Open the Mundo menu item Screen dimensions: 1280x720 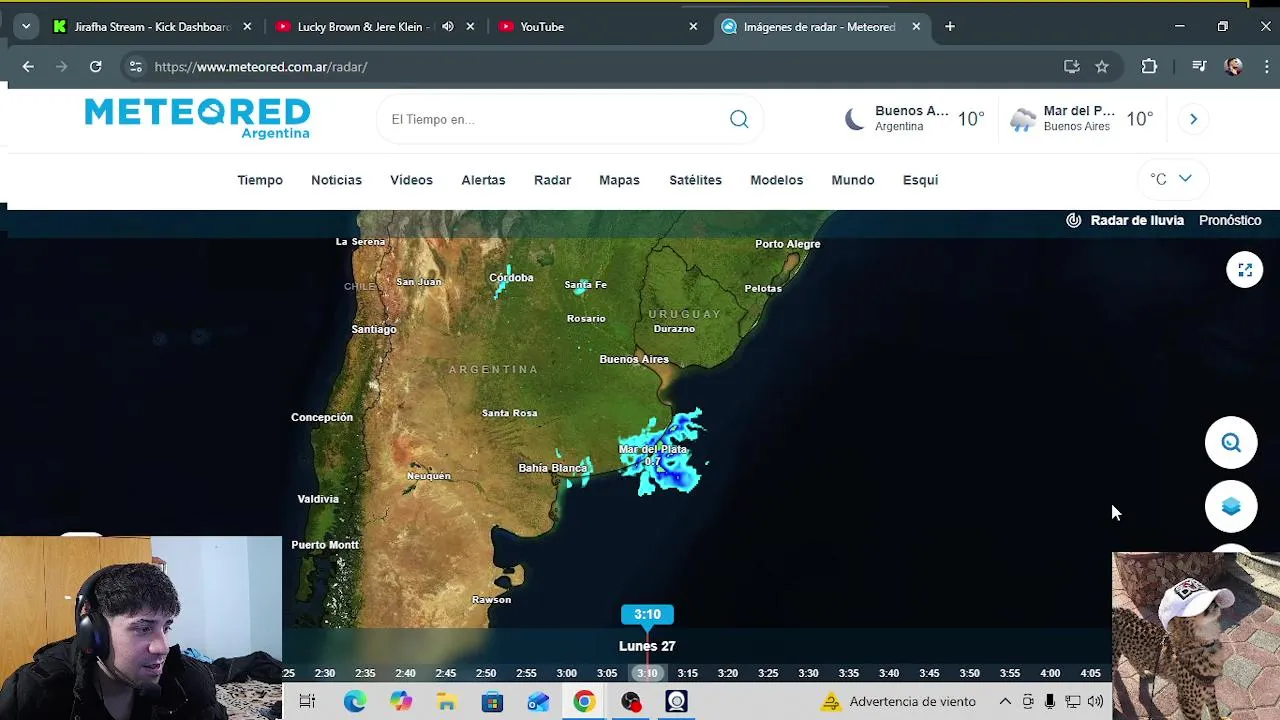coord(853,180)
